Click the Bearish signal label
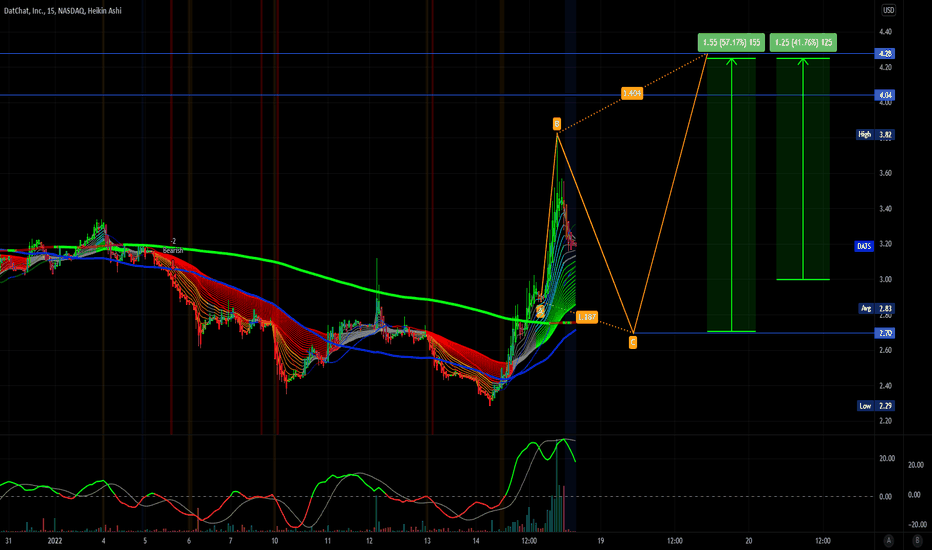This screenshot has height=550, width=932. coord(173,251)
